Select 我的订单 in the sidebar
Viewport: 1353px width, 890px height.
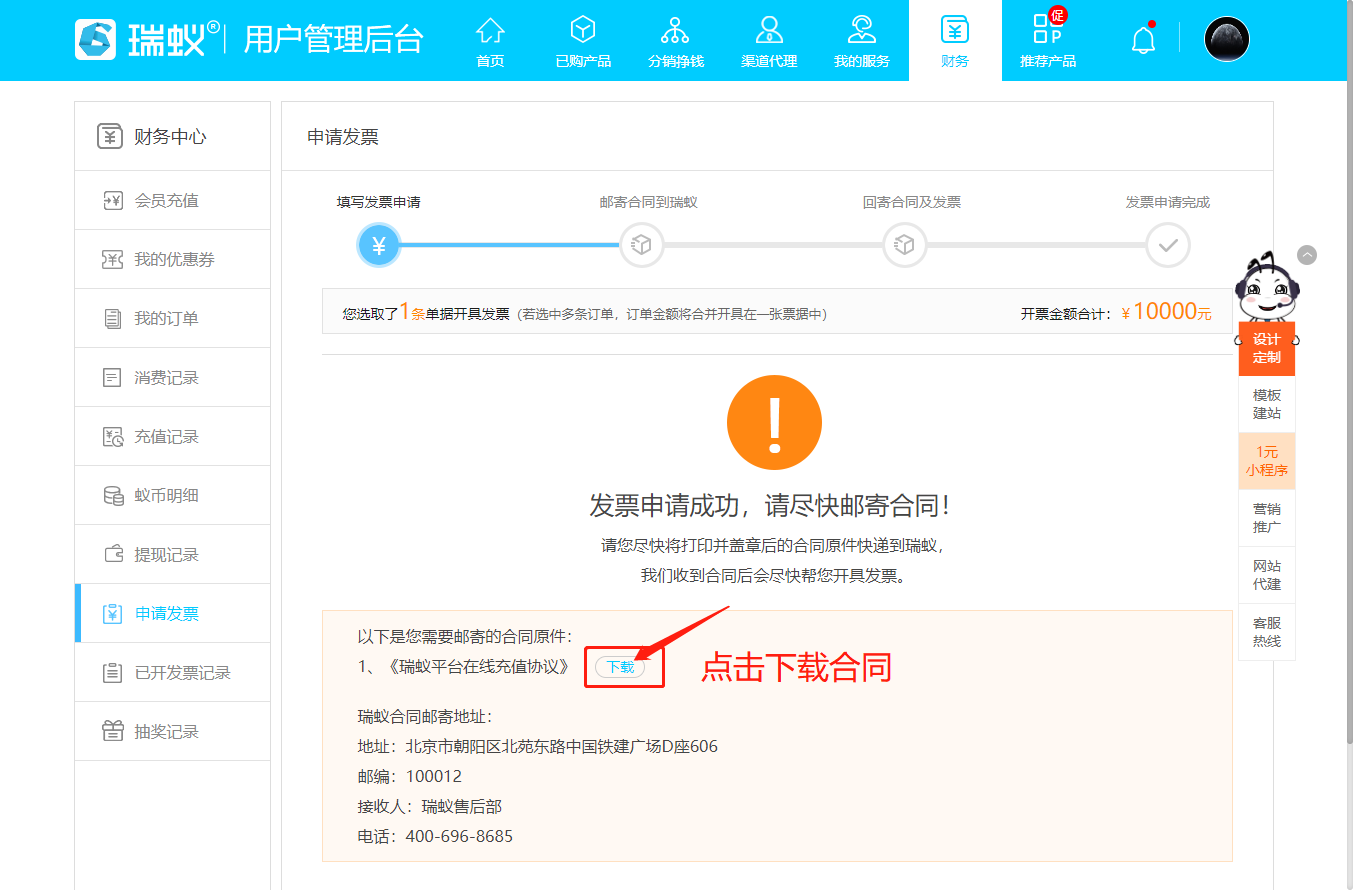coord(173,318)
